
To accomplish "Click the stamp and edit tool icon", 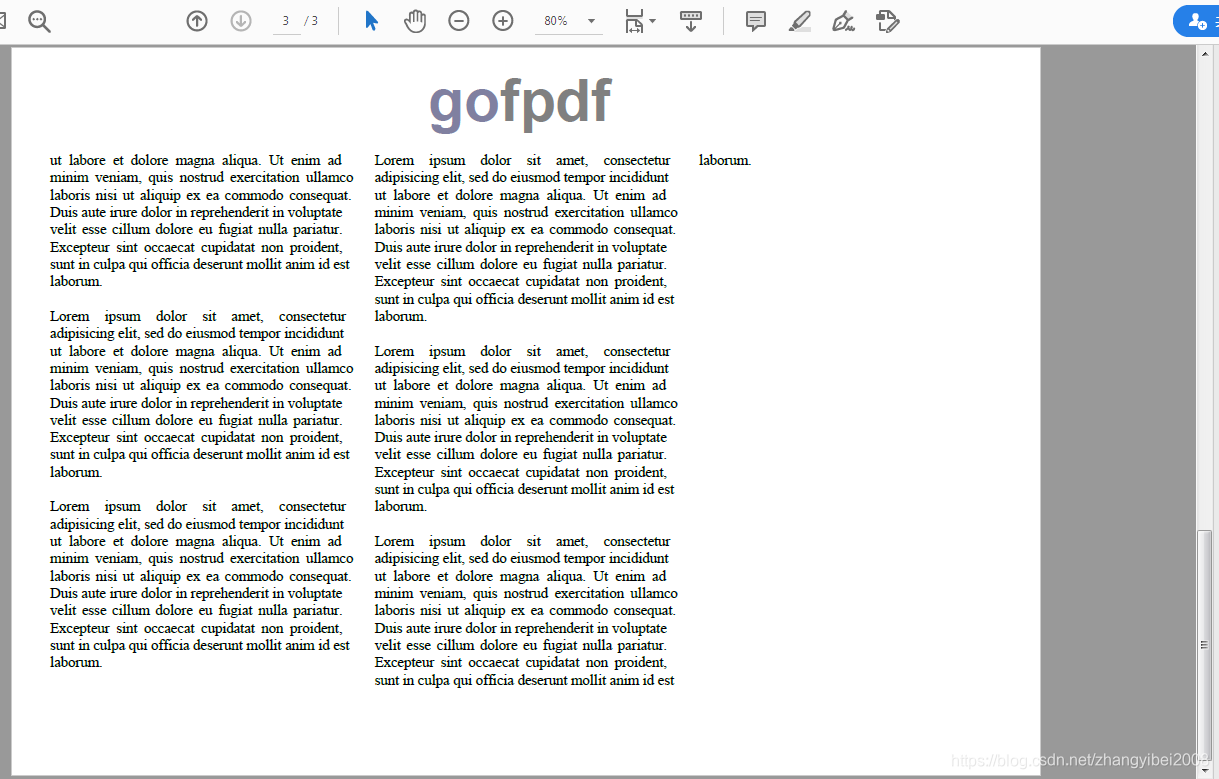I will coord(887,21).
